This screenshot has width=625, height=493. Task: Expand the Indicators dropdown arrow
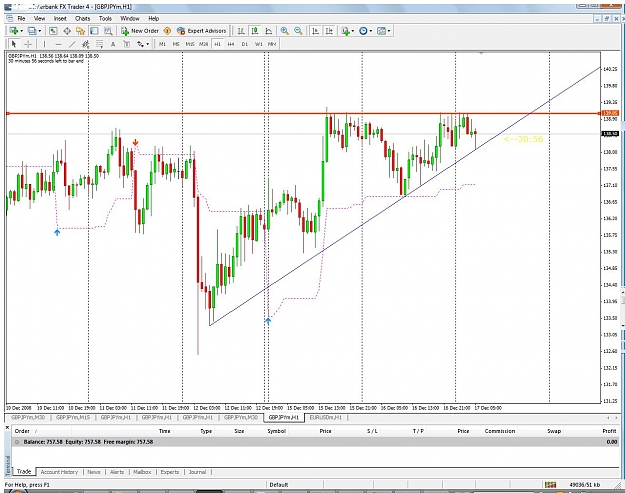(353, 31)
